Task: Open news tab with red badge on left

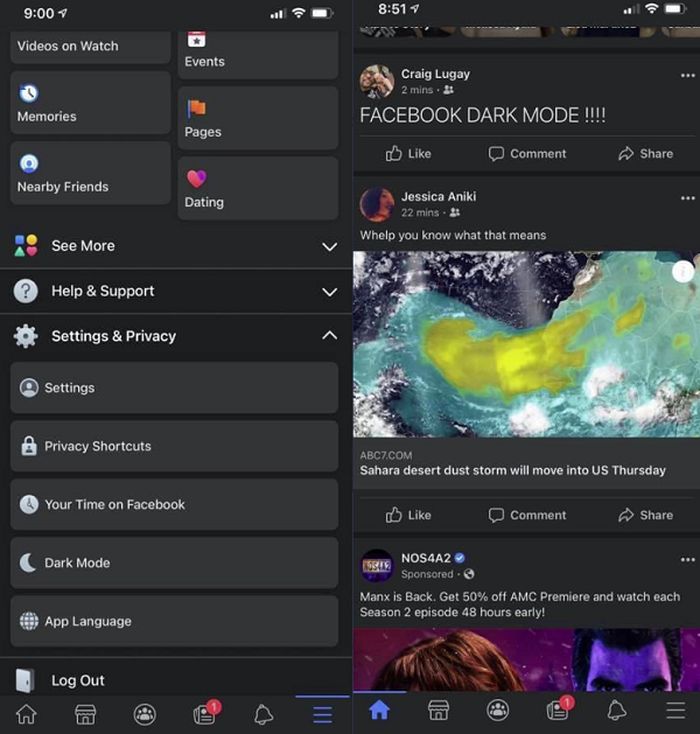Action: tap(206, 713)
